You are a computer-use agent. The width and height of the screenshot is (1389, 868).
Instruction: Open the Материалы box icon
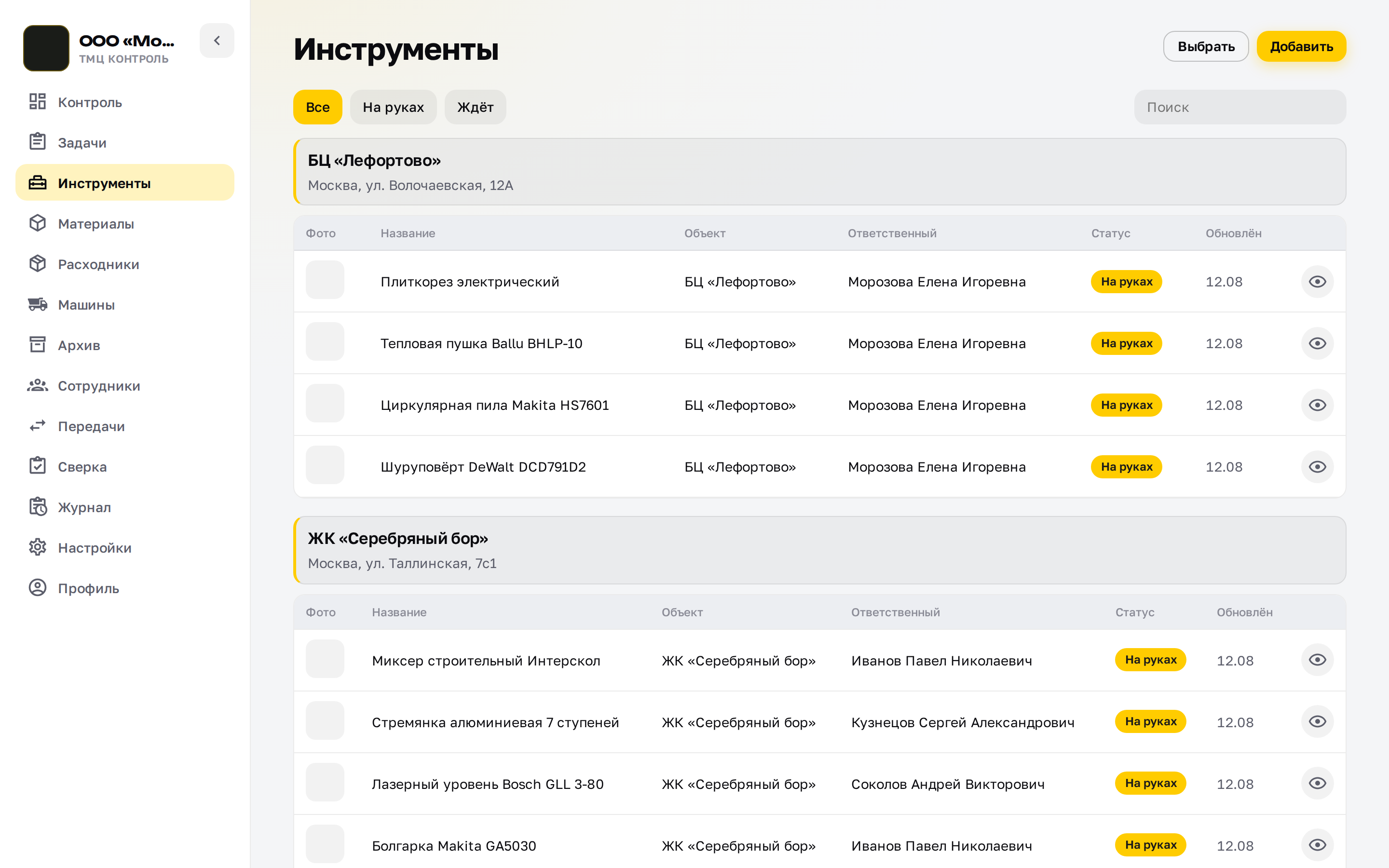click(37, 223)
